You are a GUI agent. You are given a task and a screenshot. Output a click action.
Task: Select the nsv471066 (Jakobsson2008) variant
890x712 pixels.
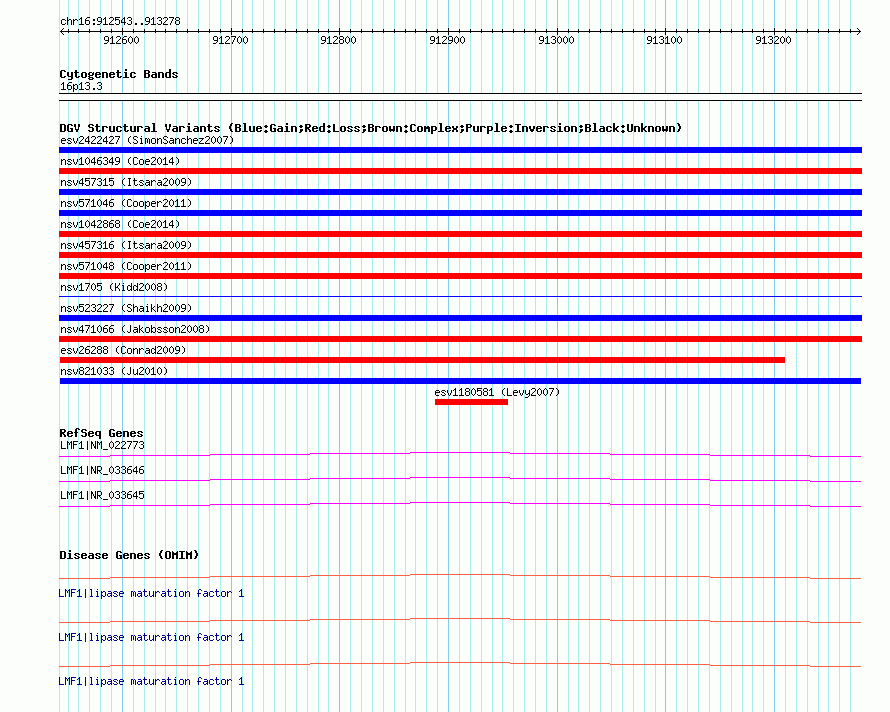(x=135, y=330)
